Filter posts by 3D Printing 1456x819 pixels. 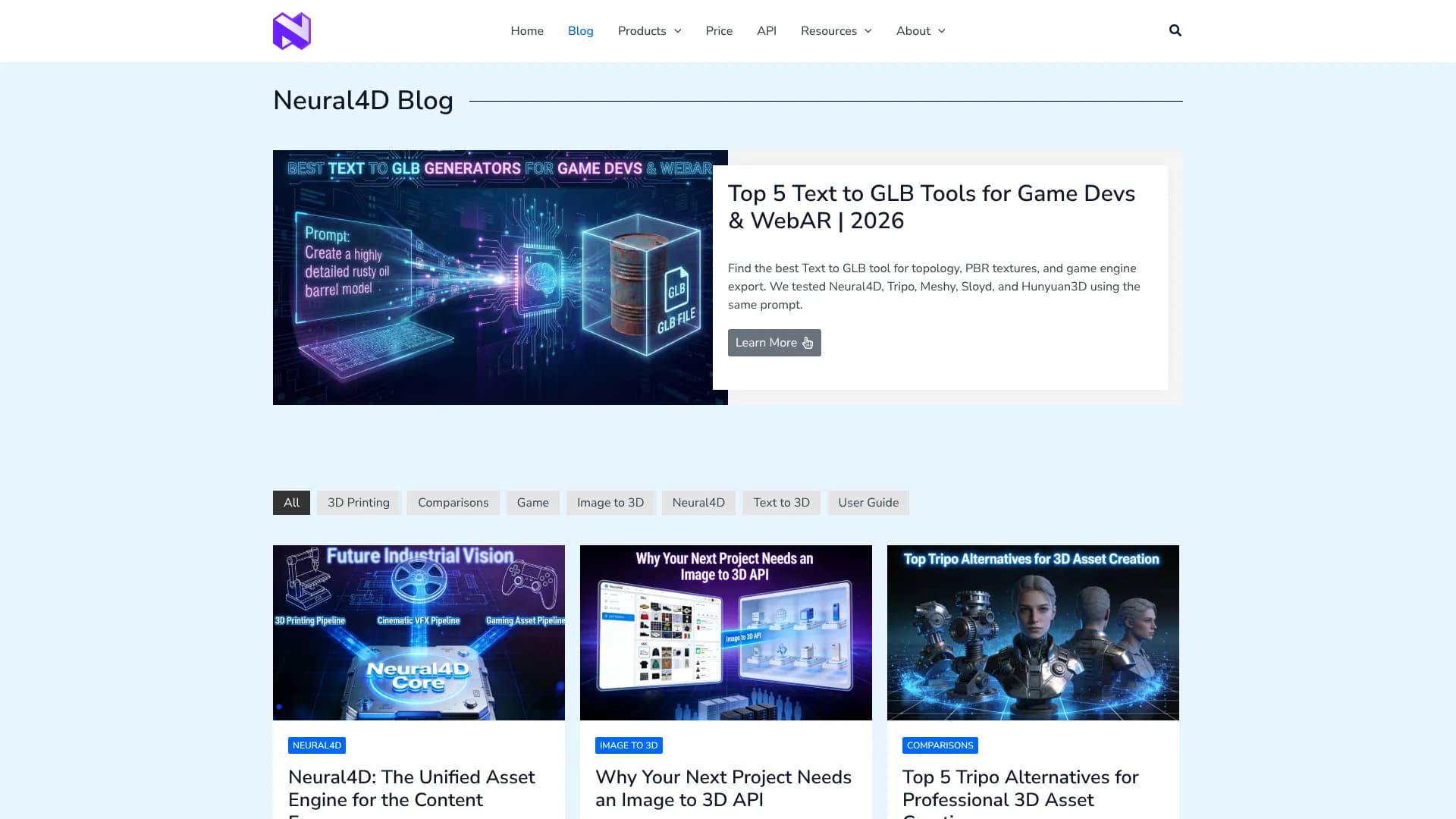(358, 503)
